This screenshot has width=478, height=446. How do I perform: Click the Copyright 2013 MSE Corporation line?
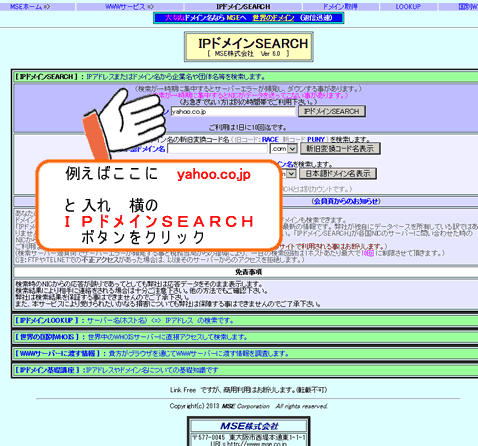click(x=249, y=406)
